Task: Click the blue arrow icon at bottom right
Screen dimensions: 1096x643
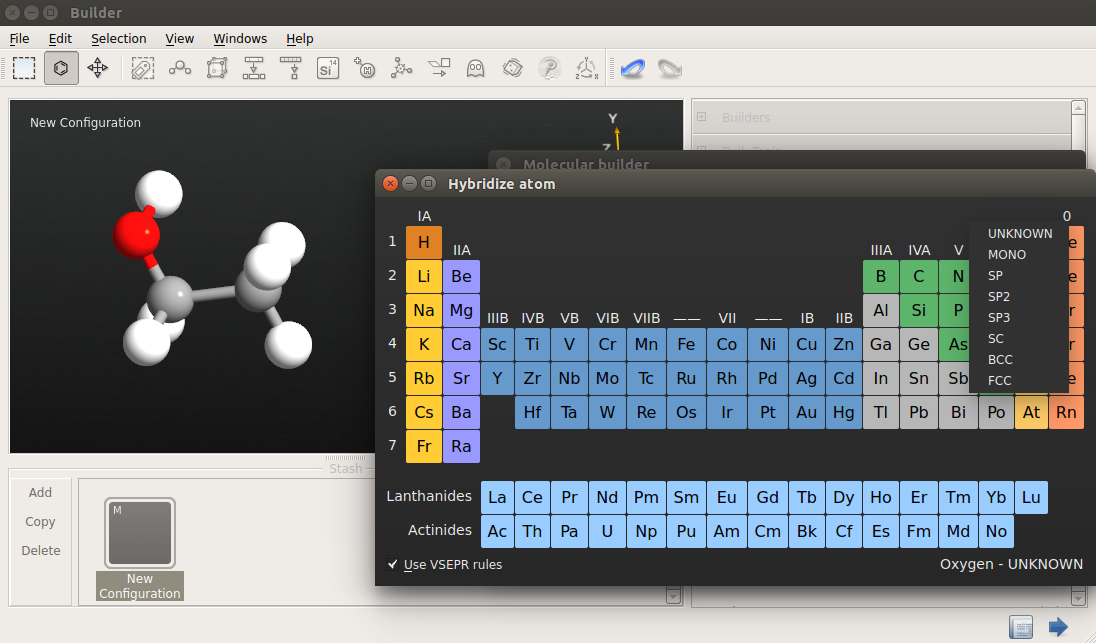Action: (x=1058, y=627)
